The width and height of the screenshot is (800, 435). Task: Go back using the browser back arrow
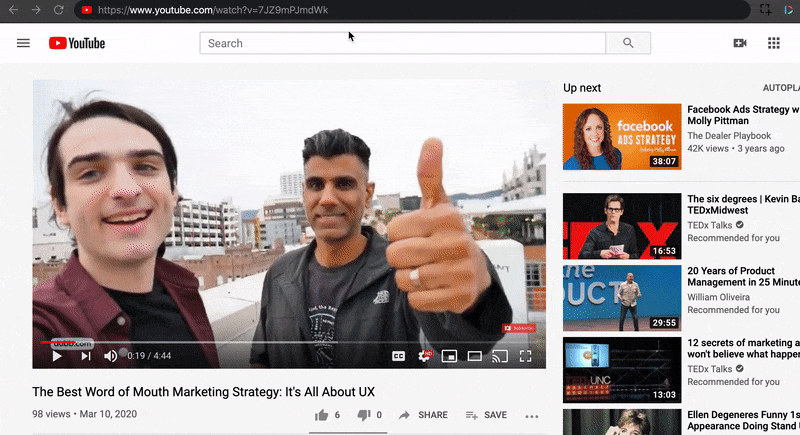coord(13,10)
